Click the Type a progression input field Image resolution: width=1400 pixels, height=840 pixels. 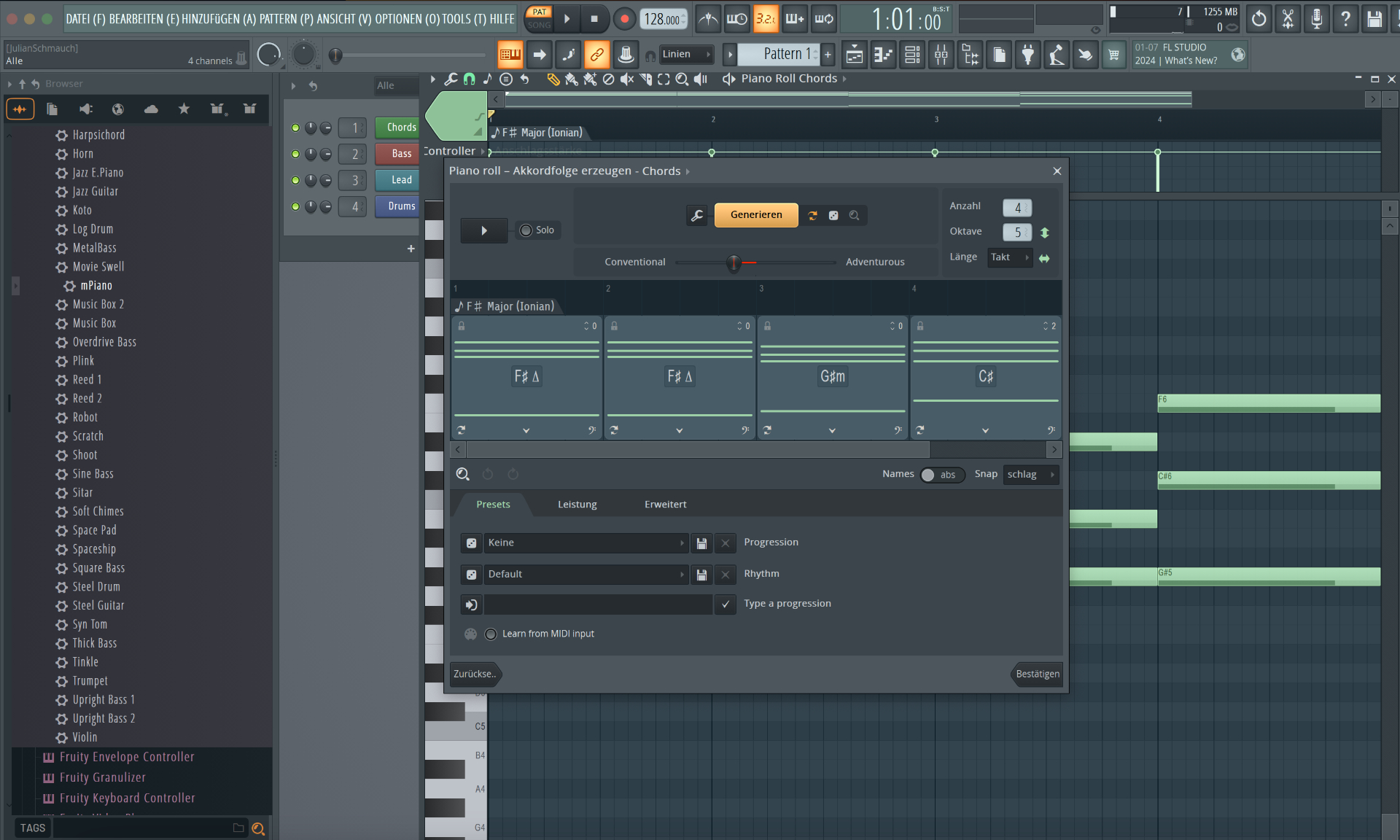(x=598, y=604)
